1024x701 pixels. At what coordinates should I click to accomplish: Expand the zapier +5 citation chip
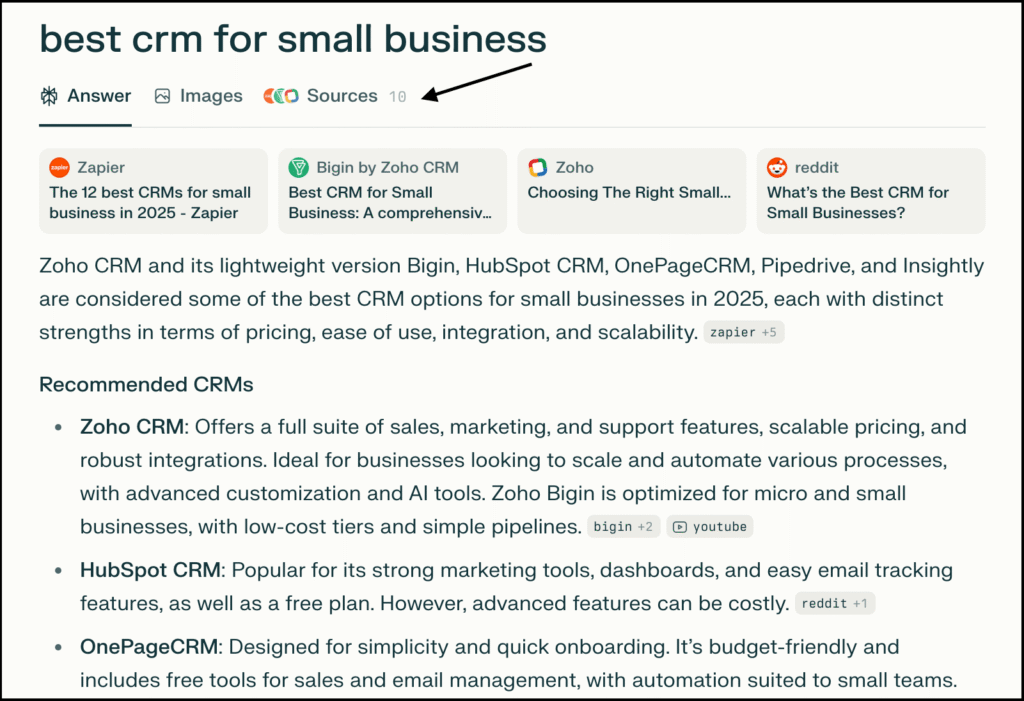(744, 331)
